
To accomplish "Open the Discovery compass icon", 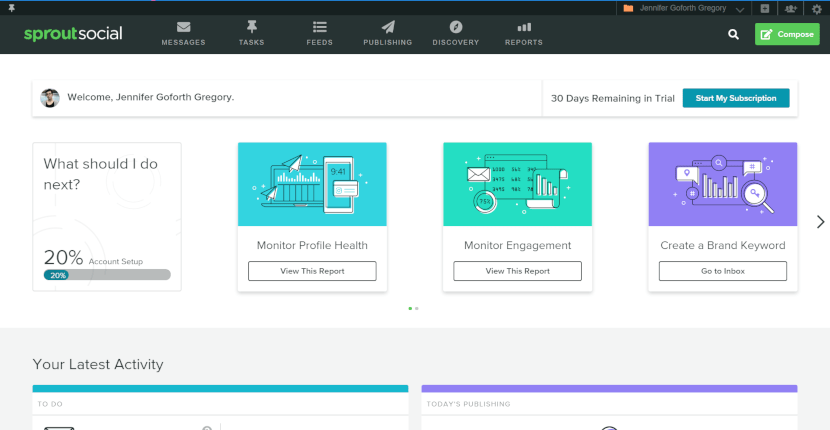I will (456, 27).
